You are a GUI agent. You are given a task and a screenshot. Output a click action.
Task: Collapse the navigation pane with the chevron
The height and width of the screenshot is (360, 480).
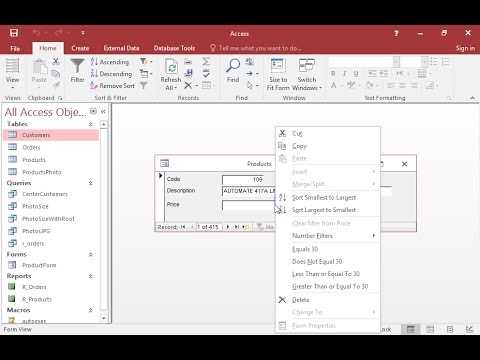pyautogui.click(x=103, y=111)
